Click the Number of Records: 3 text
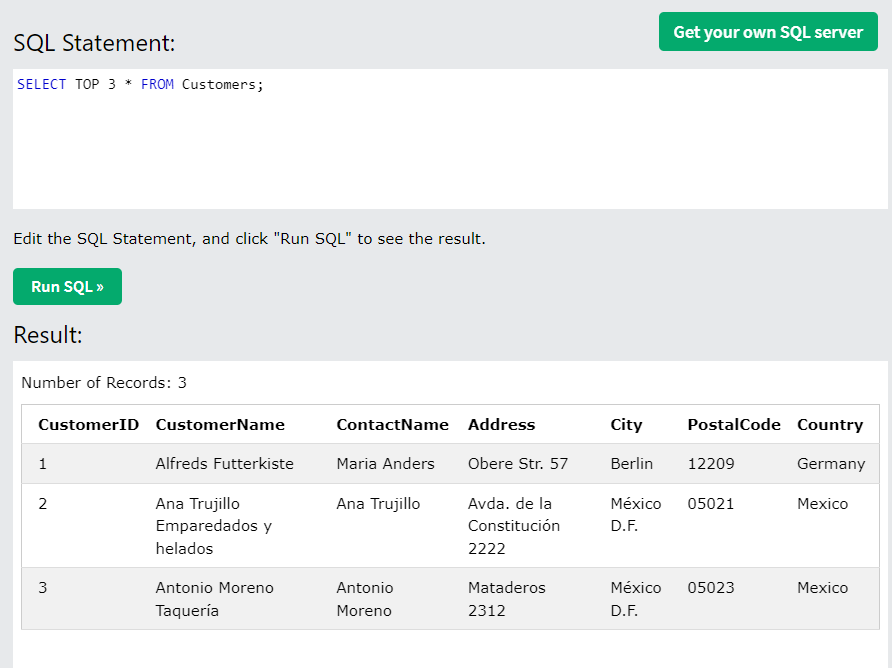 pos(104,382)
